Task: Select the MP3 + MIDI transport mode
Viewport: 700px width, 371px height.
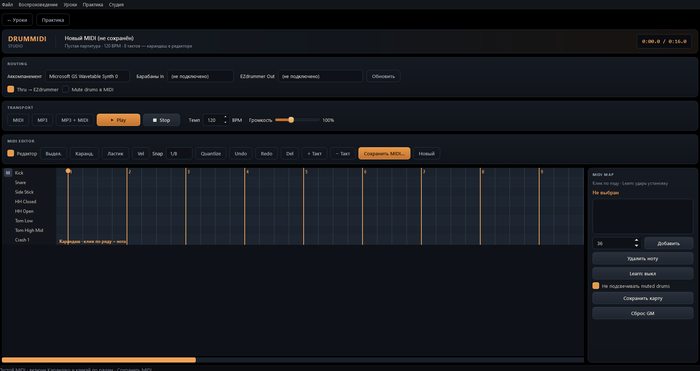Action: [x=75, y=120]
